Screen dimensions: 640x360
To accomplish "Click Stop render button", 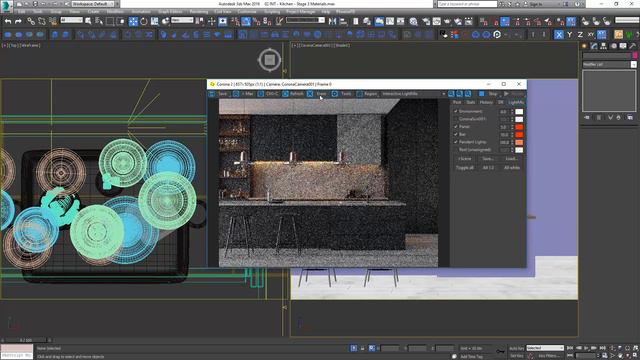I will tap(489, 94).
